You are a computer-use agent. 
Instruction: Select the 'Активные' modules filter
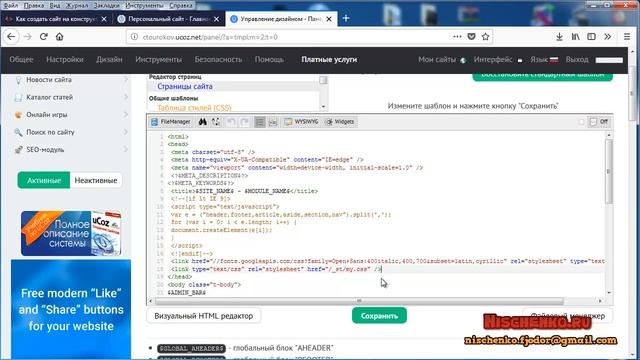[x=44, y=180]
